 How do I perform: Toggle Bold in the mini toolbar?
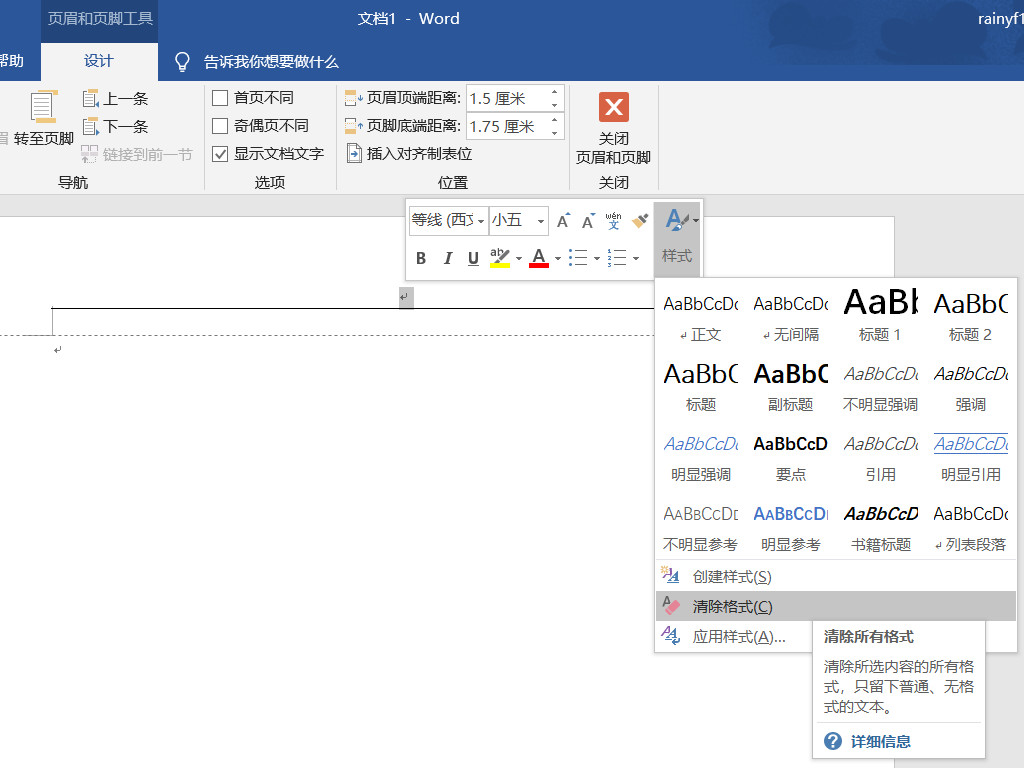(421, 258)
